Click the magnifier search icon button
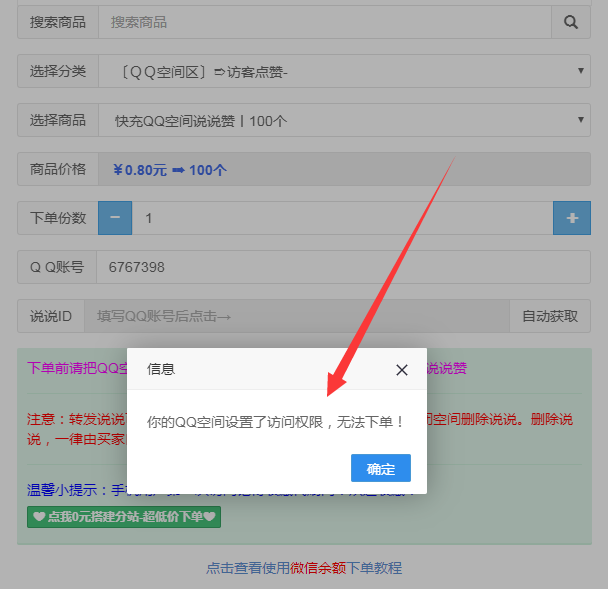Viewport: 608px width, 589px height. (571, 22)
